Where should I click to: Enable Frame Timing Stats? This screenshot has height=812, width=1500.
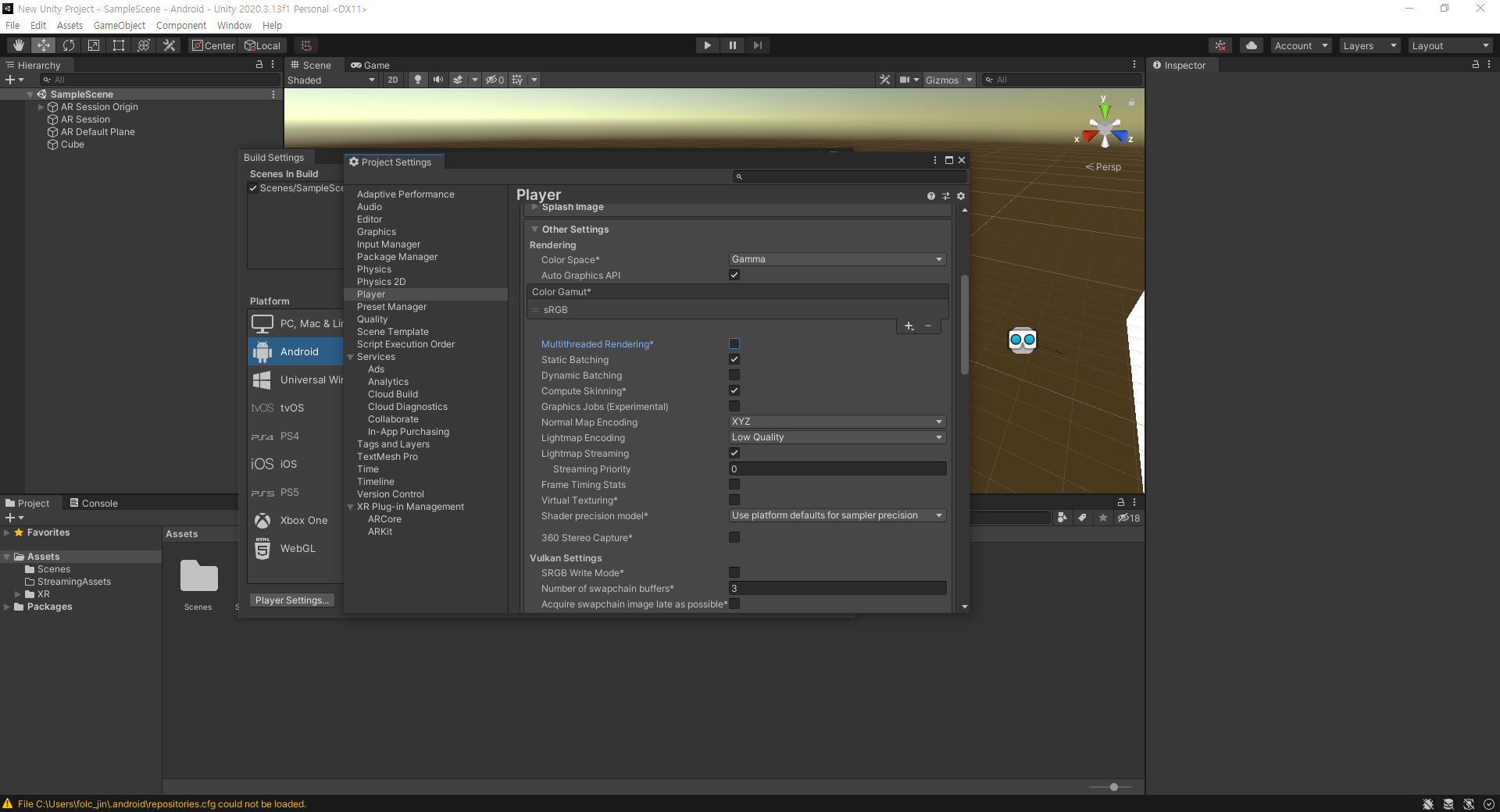coord(734,484)
